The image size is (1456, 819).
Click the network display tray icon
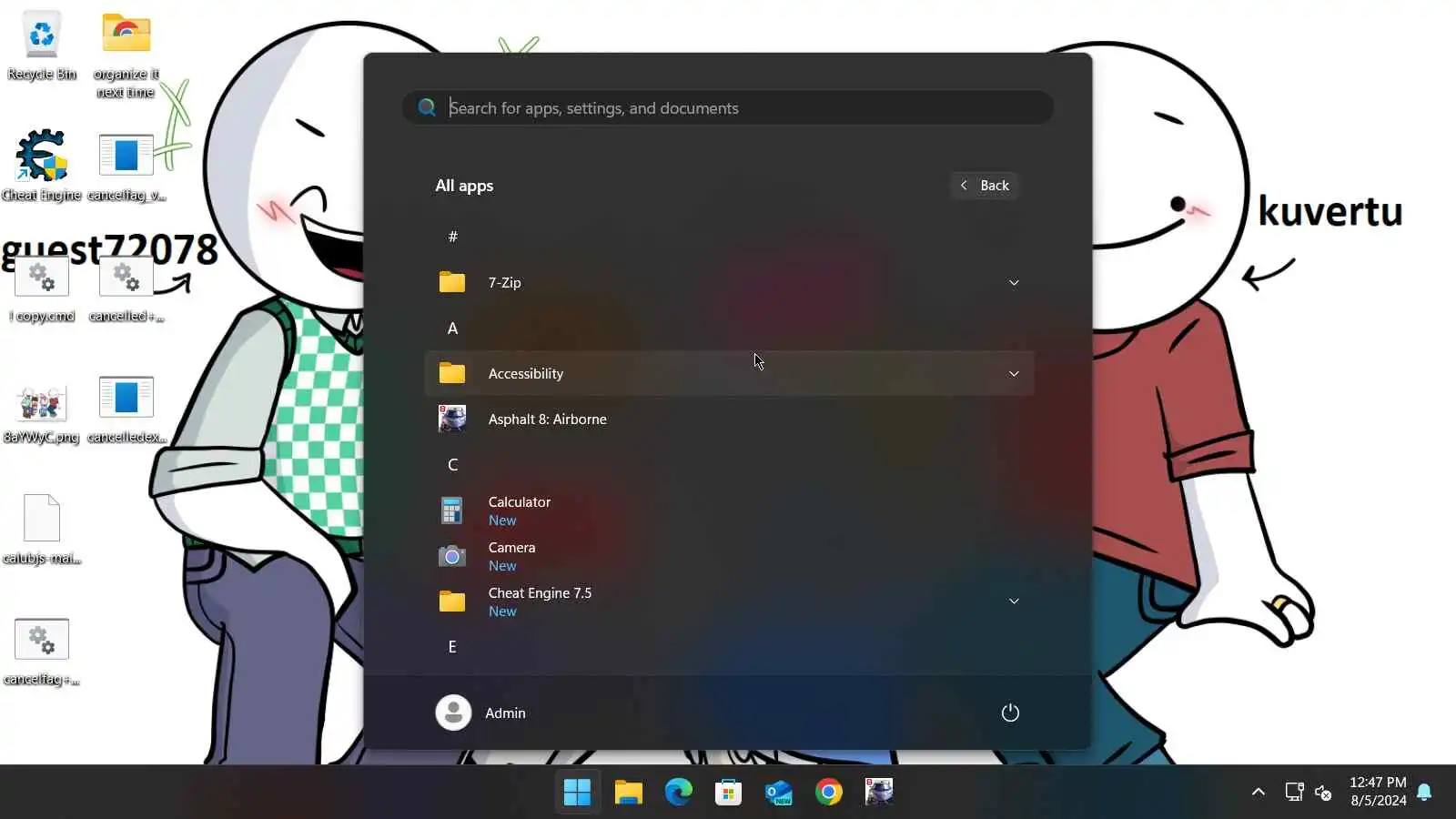point(1294,792)
